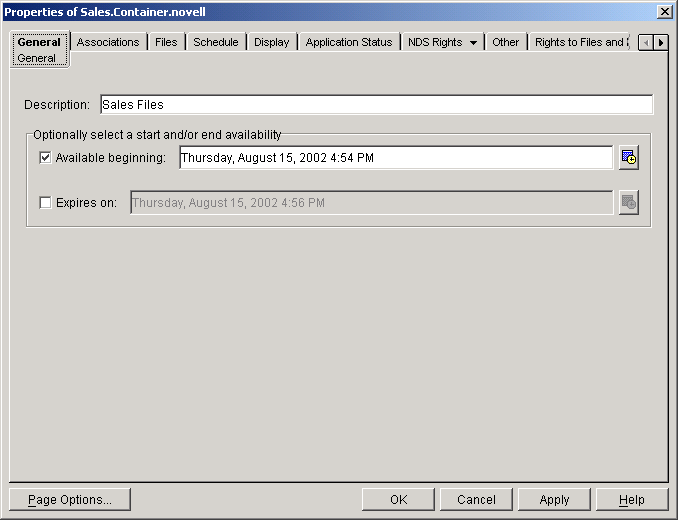
Task: Click the disabled Expires on calendar icon
Action: coord(628,202)
